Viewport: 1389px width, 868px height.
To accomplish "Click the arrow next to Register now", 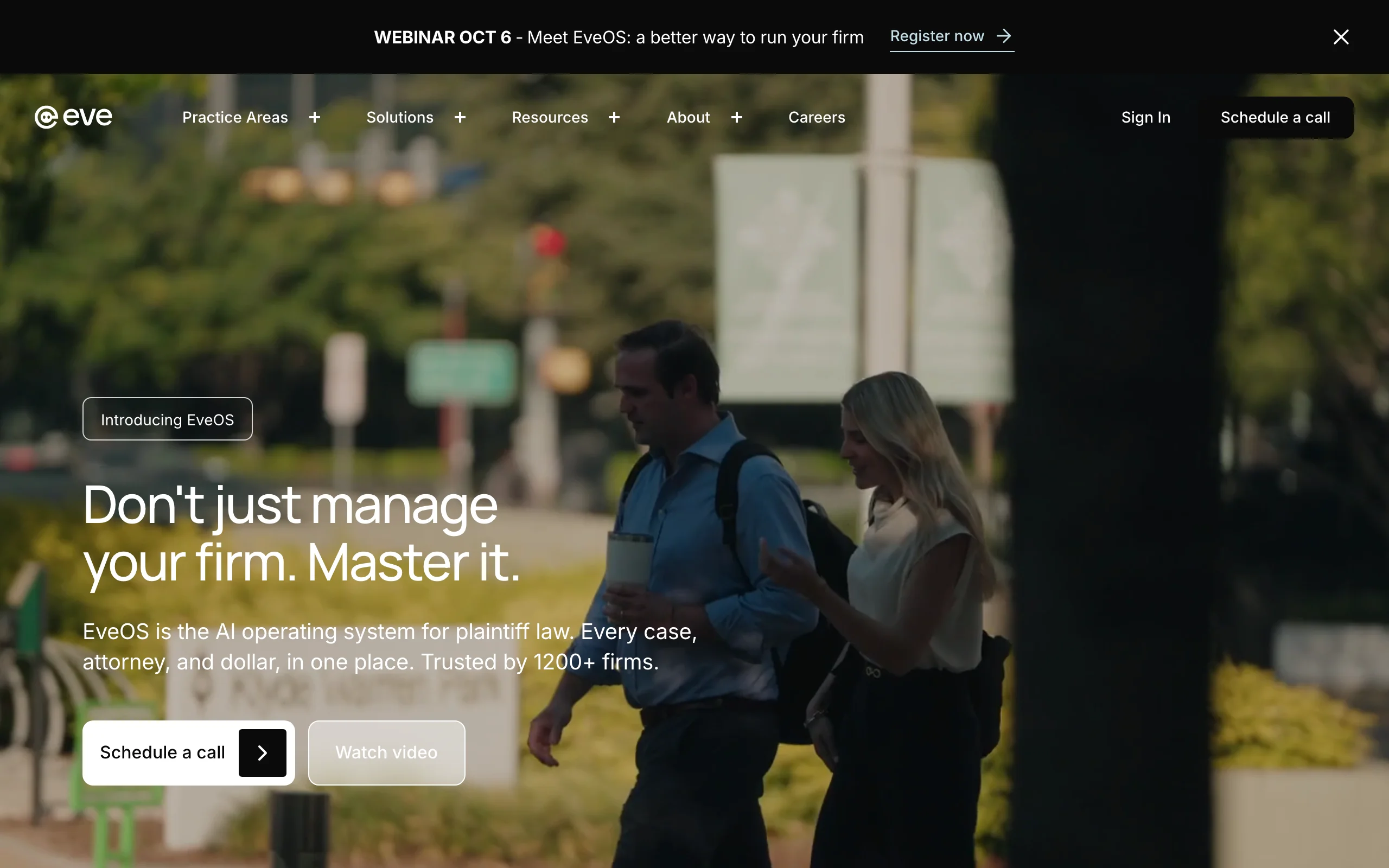I will pyautogui.click(x=1004, y=36).
